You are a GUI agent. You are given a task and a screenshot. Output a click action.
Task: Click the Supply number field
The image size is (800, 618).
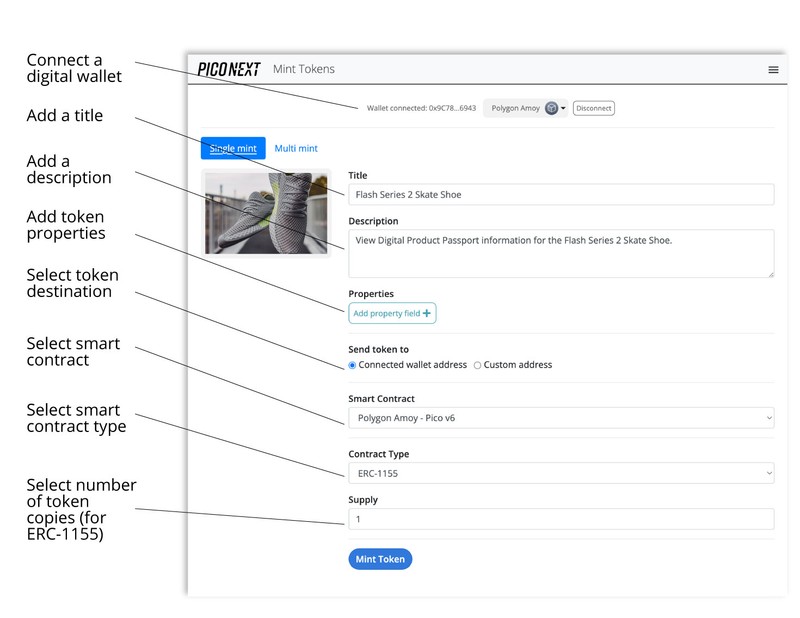[560, 519]
